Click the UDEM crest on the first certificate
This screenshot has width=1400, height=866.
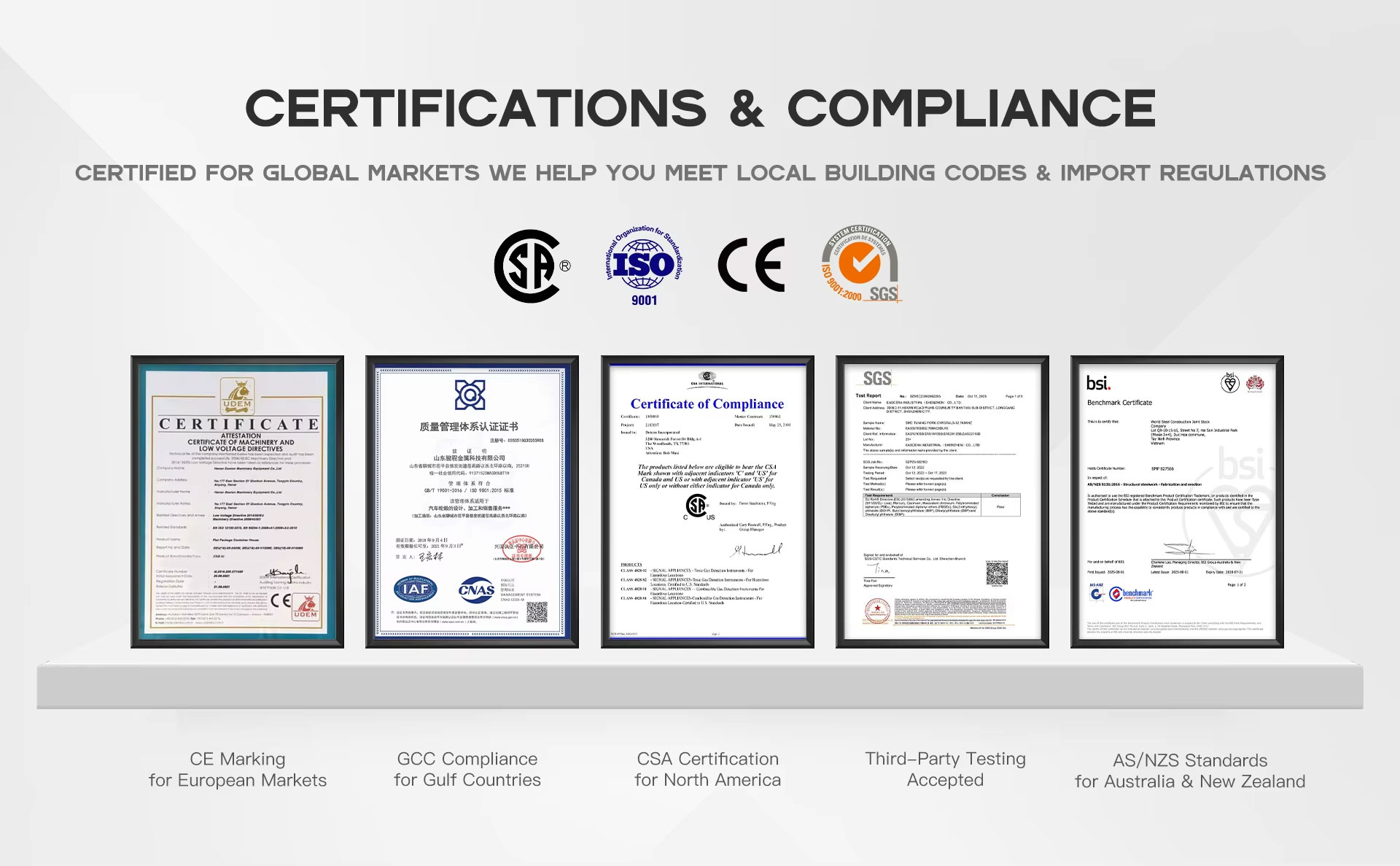(x=237, y=395)
